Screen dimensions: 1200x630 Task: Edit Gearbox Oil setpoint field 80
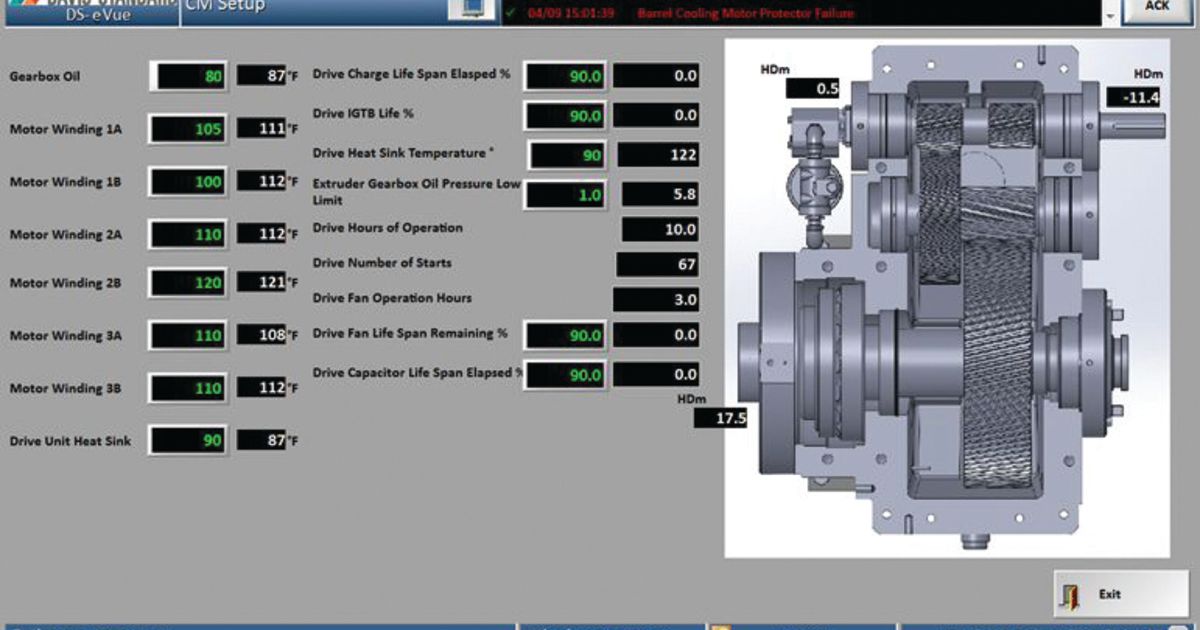point(189,76)
